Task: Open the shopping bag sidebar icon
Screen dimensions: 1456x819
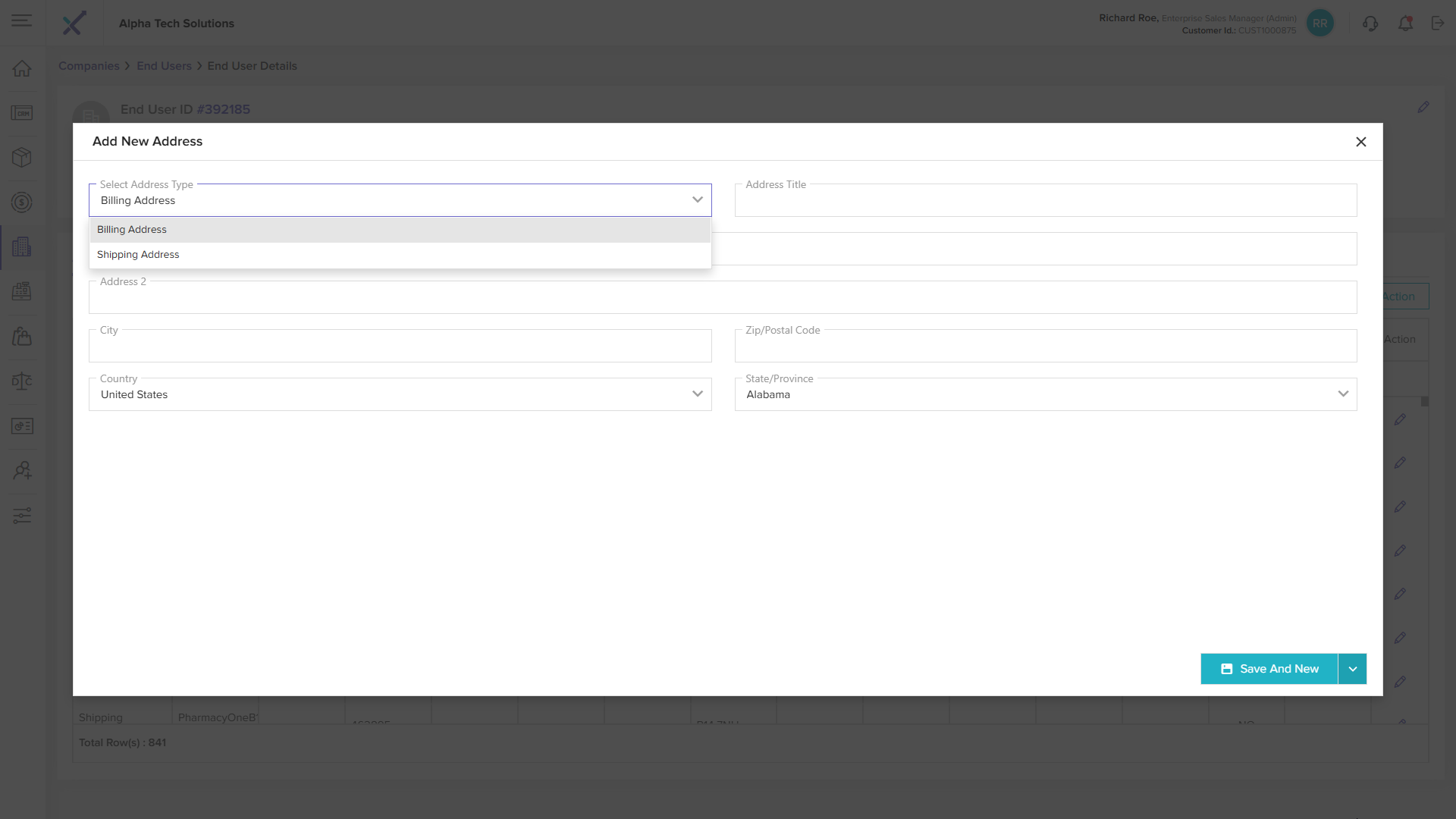Action: [22, 337]
